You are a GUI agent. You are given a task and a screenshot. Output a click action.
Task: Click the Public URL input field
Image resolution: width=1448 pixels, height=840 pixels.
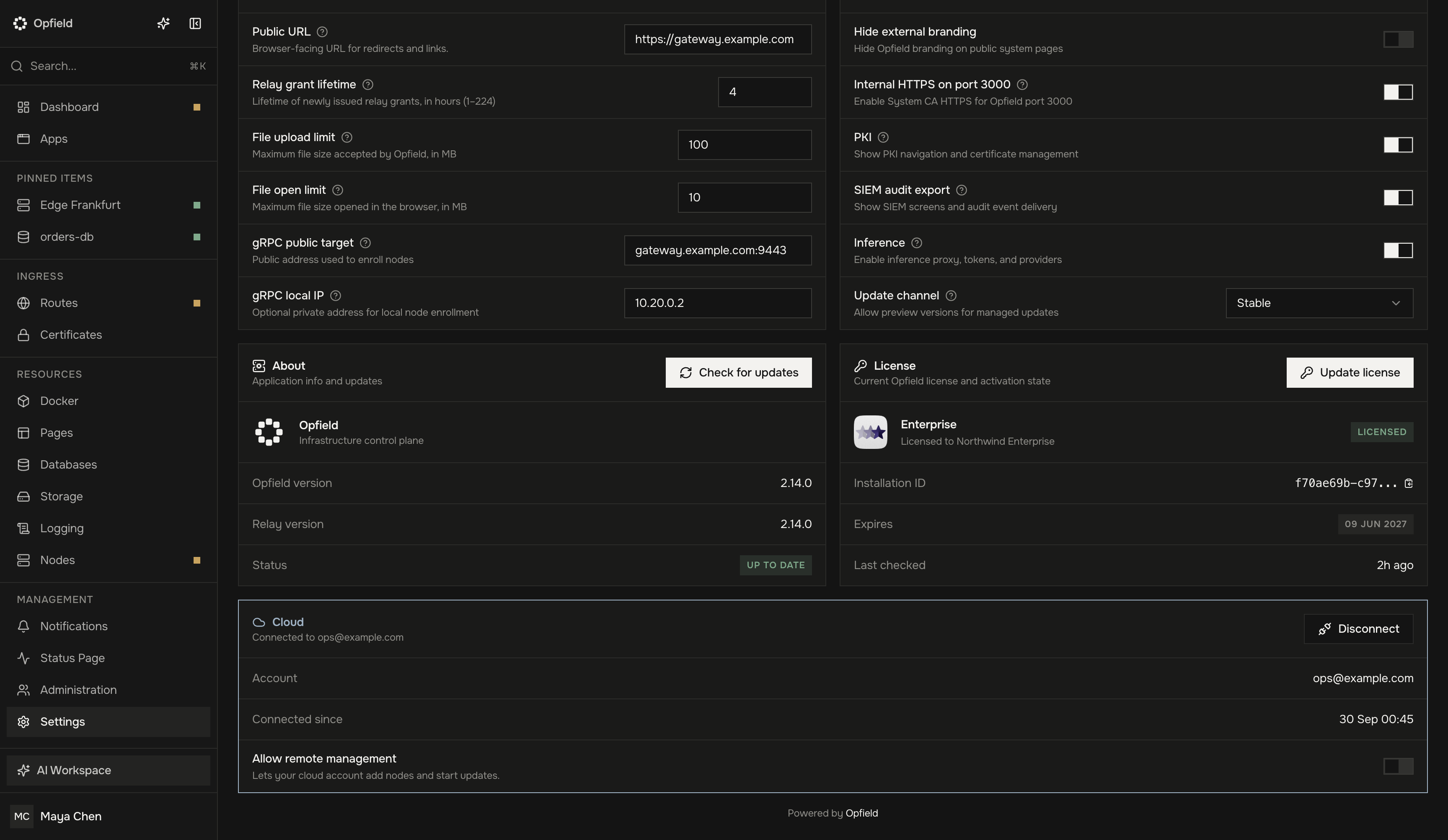tap(718, 40)
